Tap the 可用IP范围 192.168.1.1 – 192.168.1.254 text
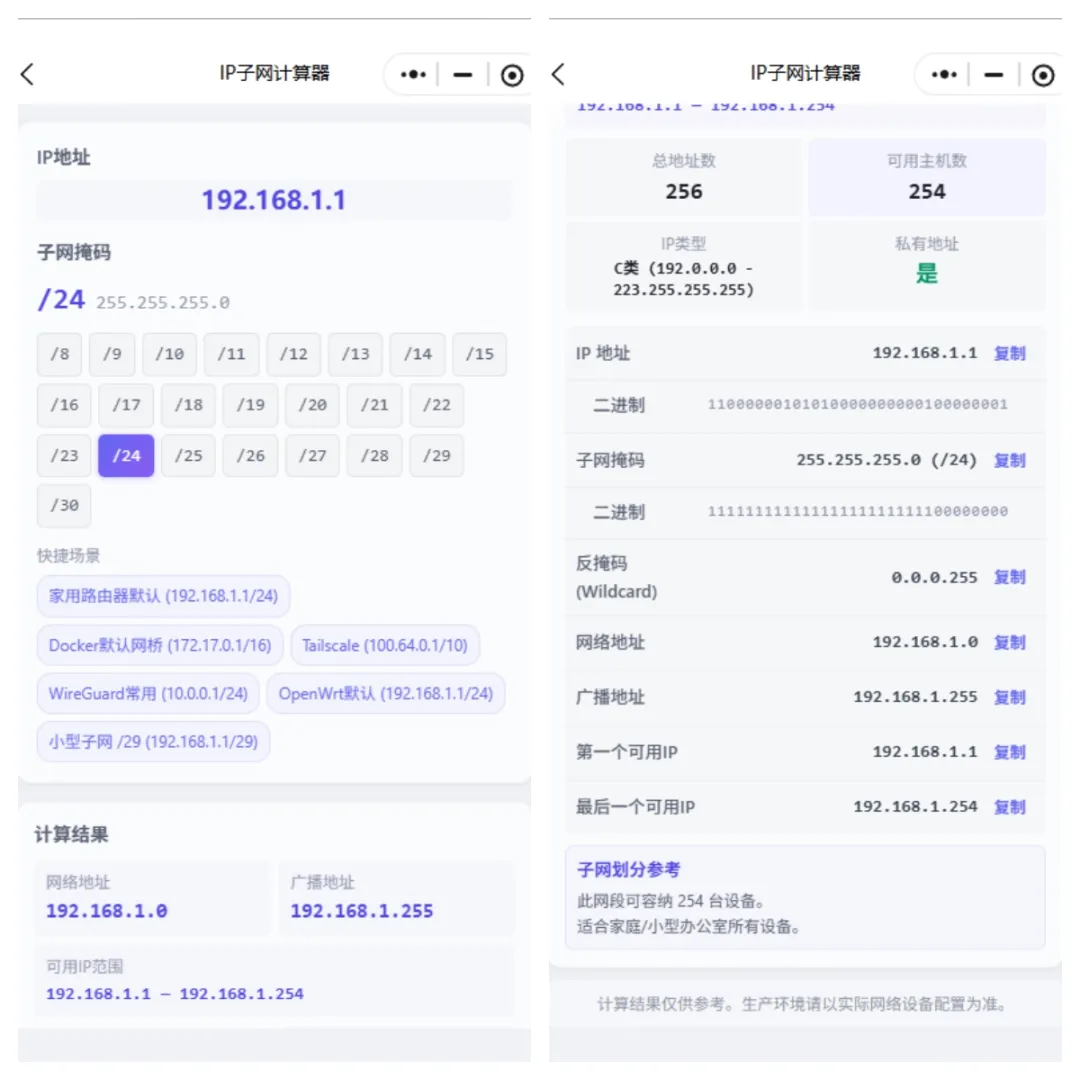Screen dimensions: 1080x1080 [174, 994]
